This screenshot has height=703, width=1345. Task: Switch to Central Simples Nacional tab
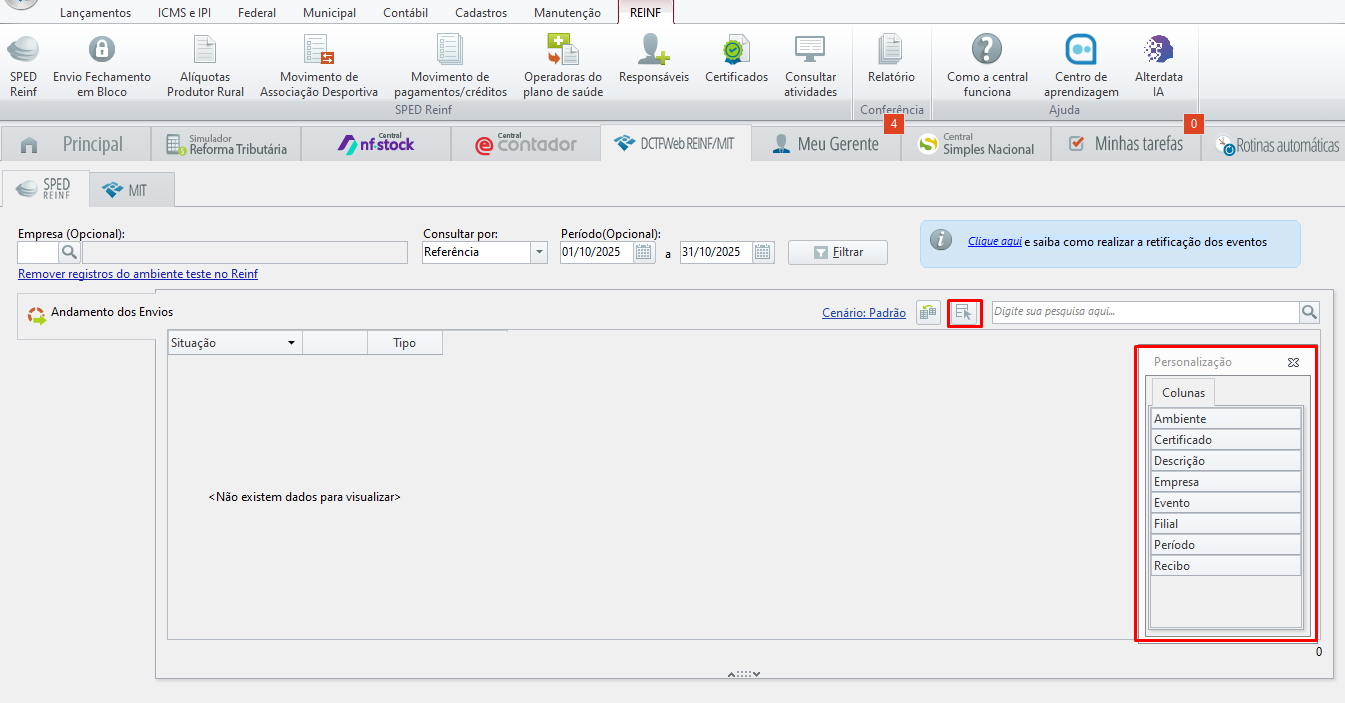[x=975, y=144]
